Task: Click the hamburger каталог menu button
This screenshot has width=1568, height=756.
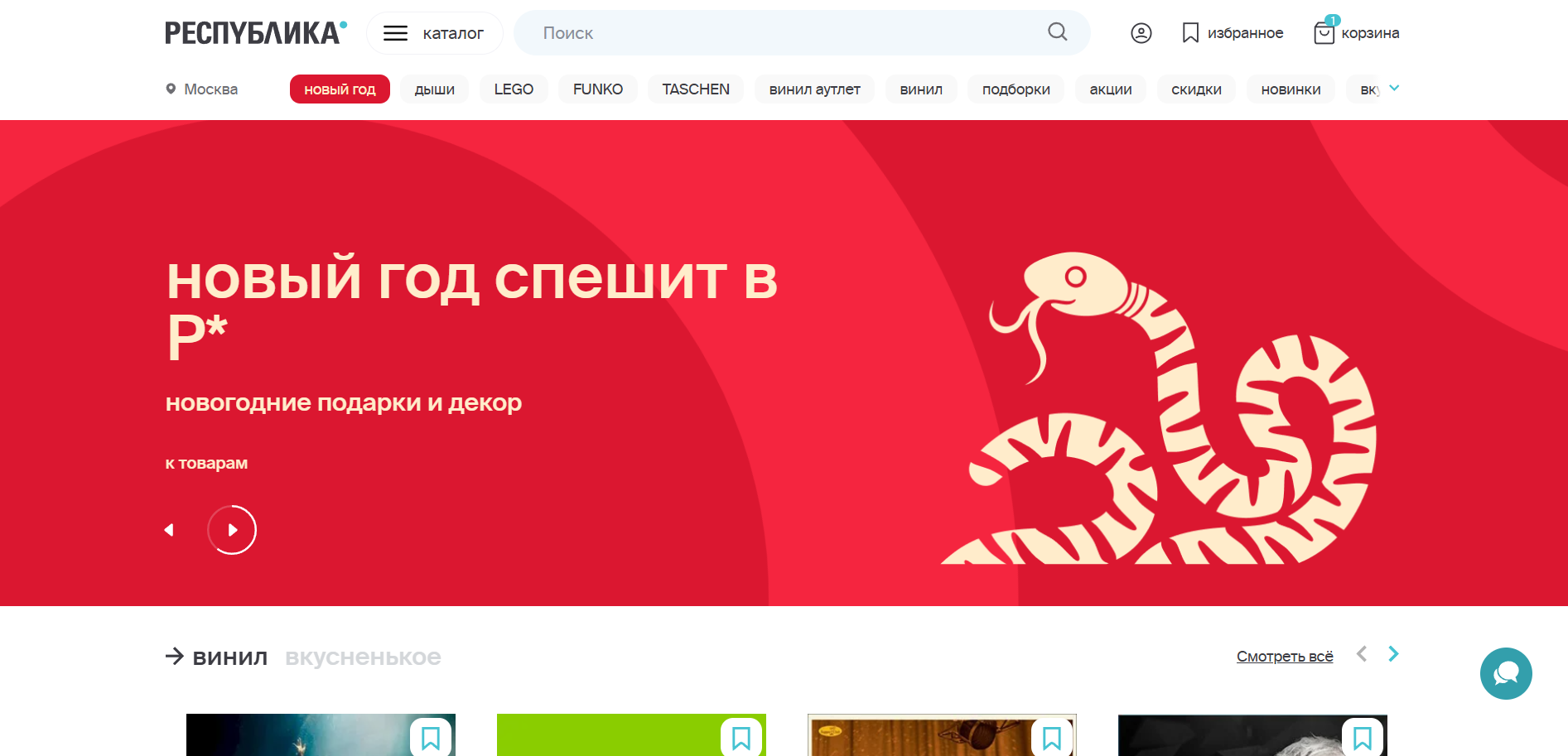Action: (434, 33)
